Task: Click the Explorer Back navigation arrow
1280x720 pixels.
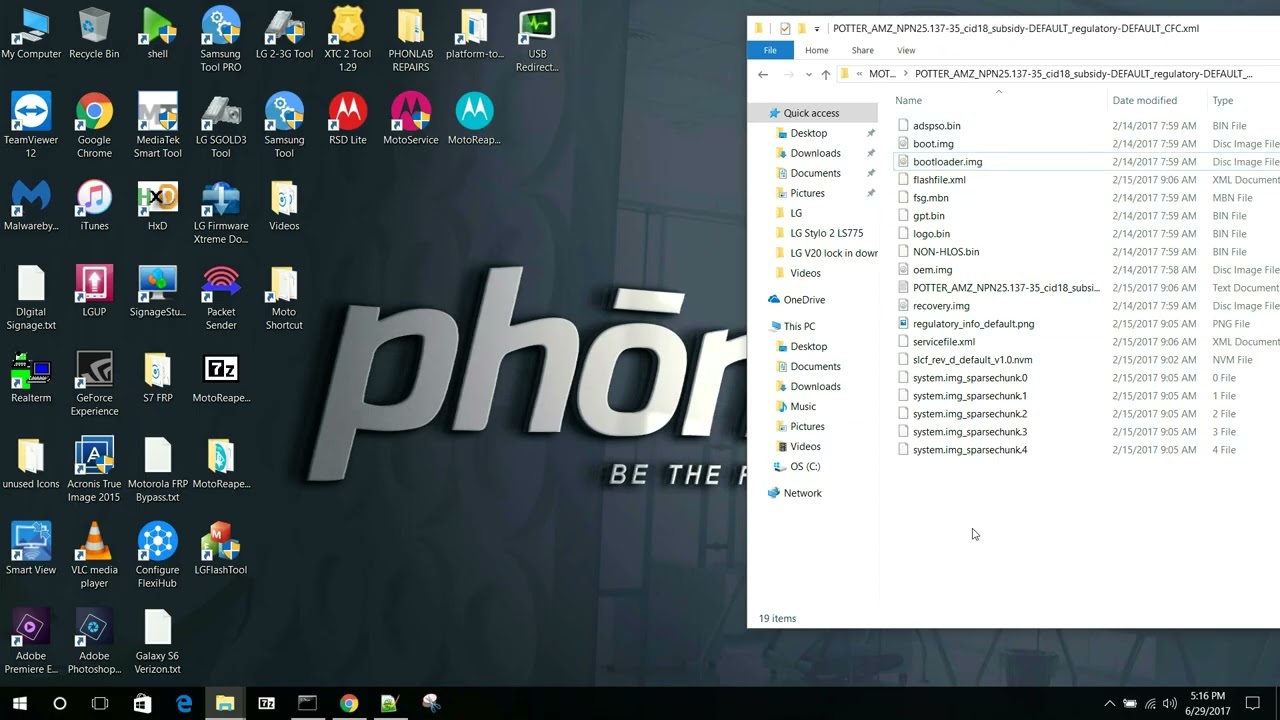Action: [763, 74]
